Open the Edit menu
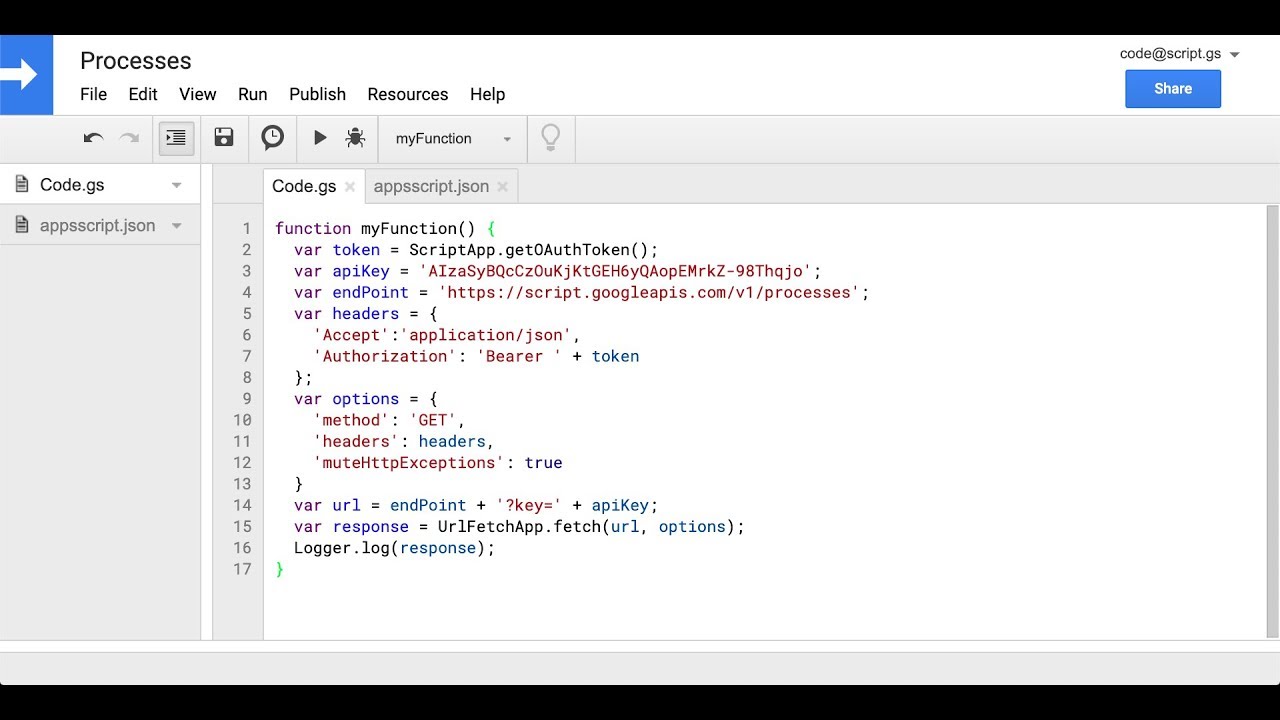Image resolution: width=1280 pixels, height=720 pixels. 143,94
